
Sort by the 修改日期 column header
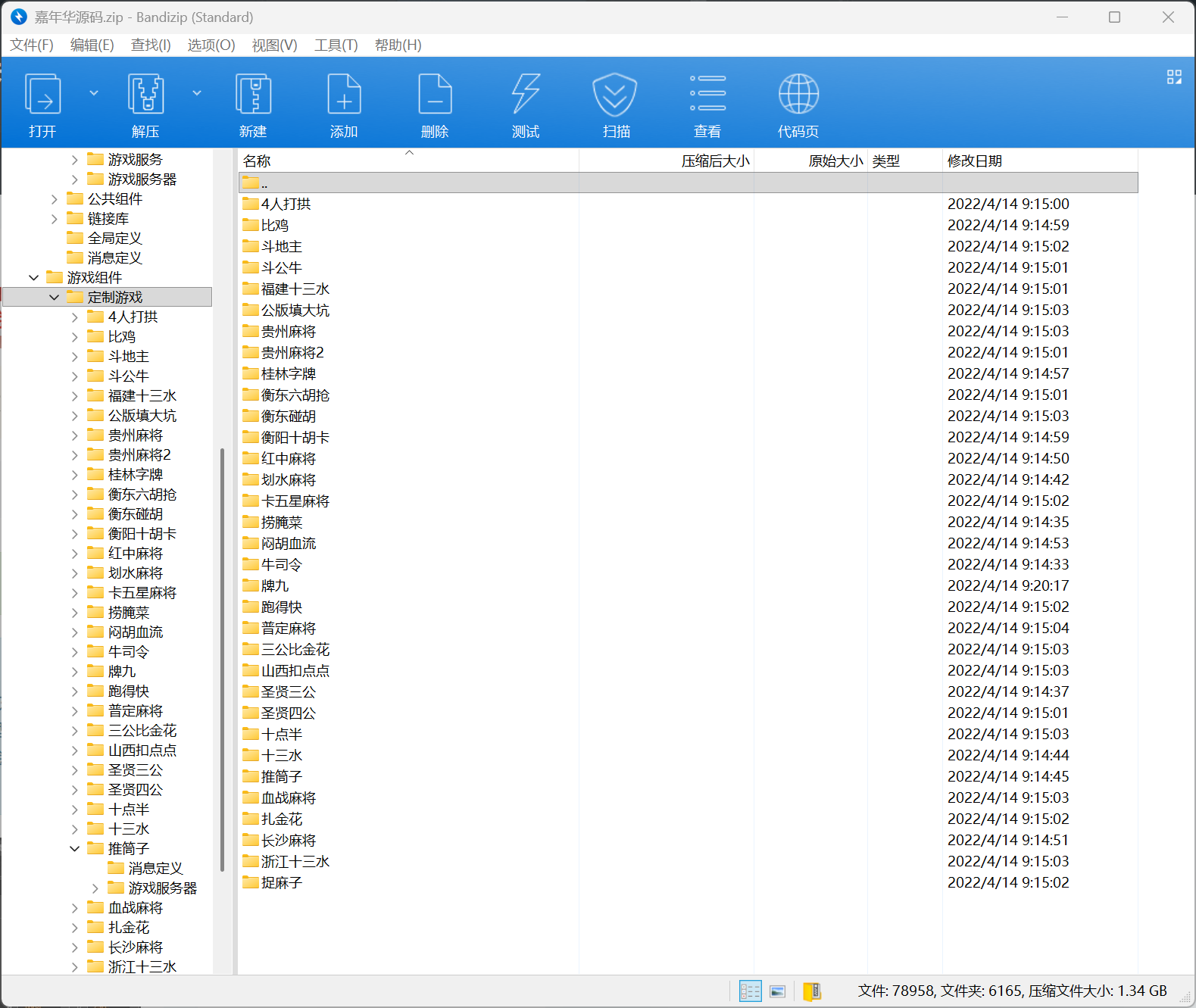(x=975, y=161)
